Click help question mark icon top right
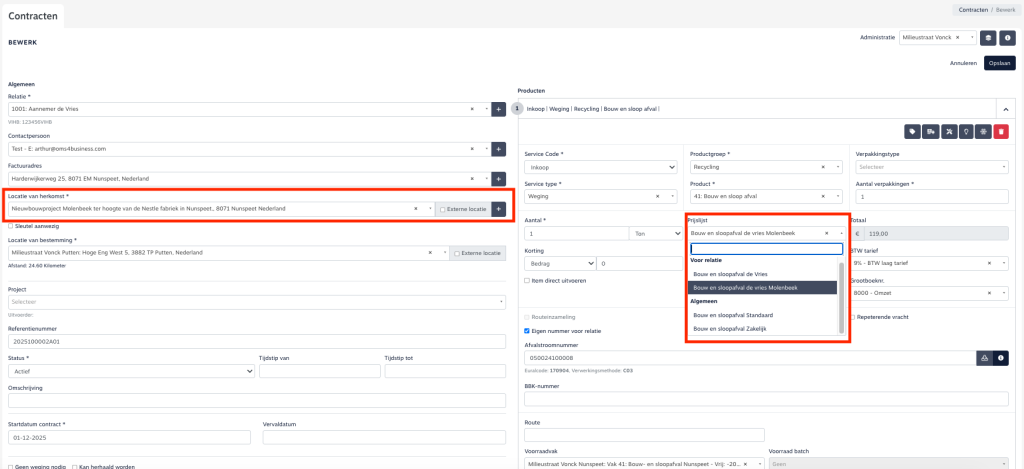 pos(1008,37)
